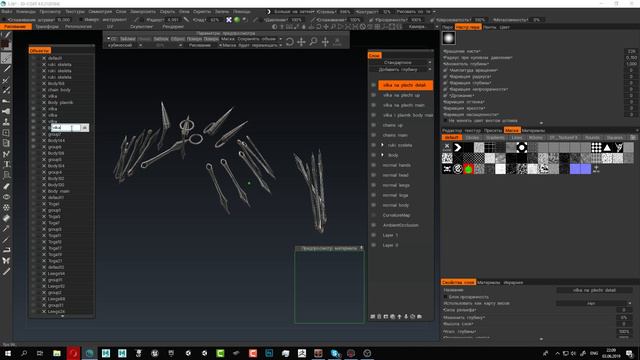Open File Explorer from taskbar
The image size is (640, 360).
57,353
